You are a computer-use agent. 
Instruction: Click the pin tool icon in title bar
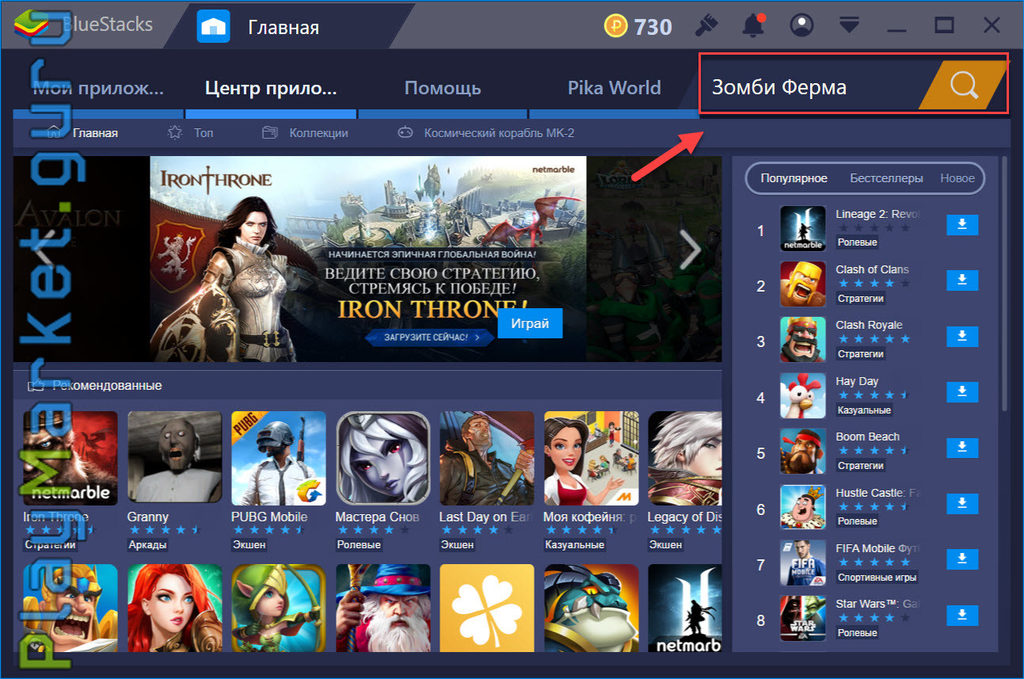(706, 25)
